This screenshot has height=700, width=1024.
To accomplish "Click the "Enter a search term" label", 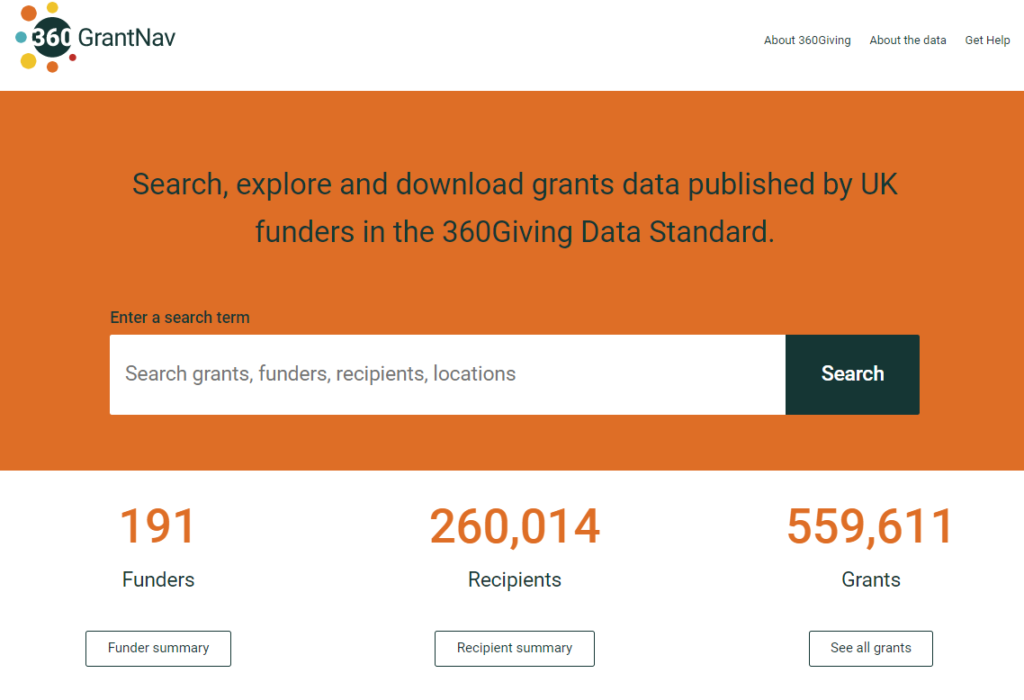I will (x=180, y=318).
